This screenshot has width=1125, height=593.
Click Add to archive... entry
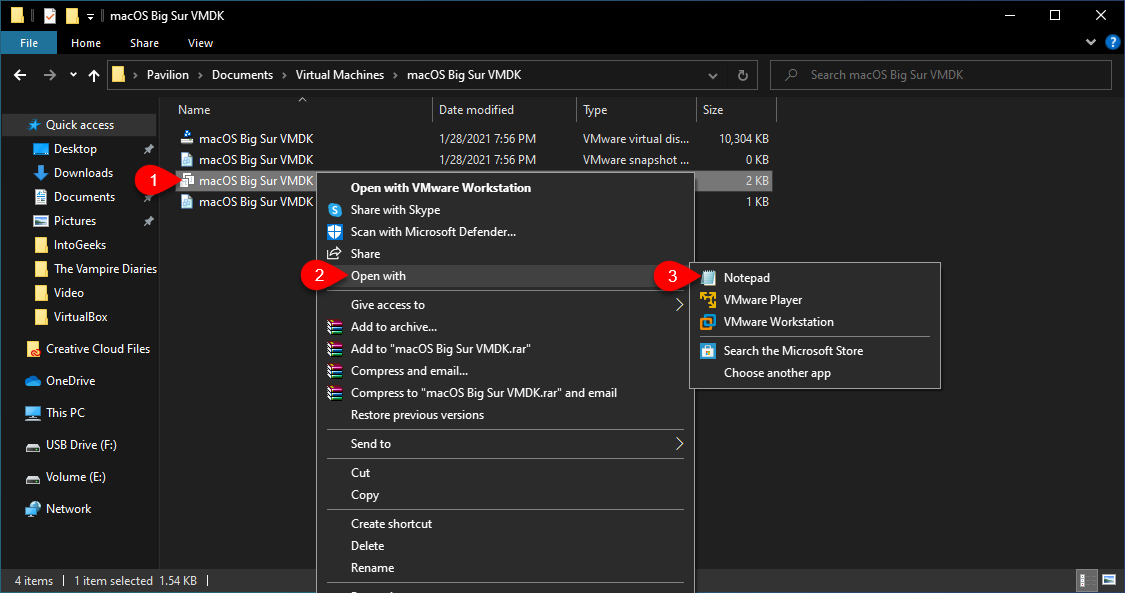coord(505,327)
